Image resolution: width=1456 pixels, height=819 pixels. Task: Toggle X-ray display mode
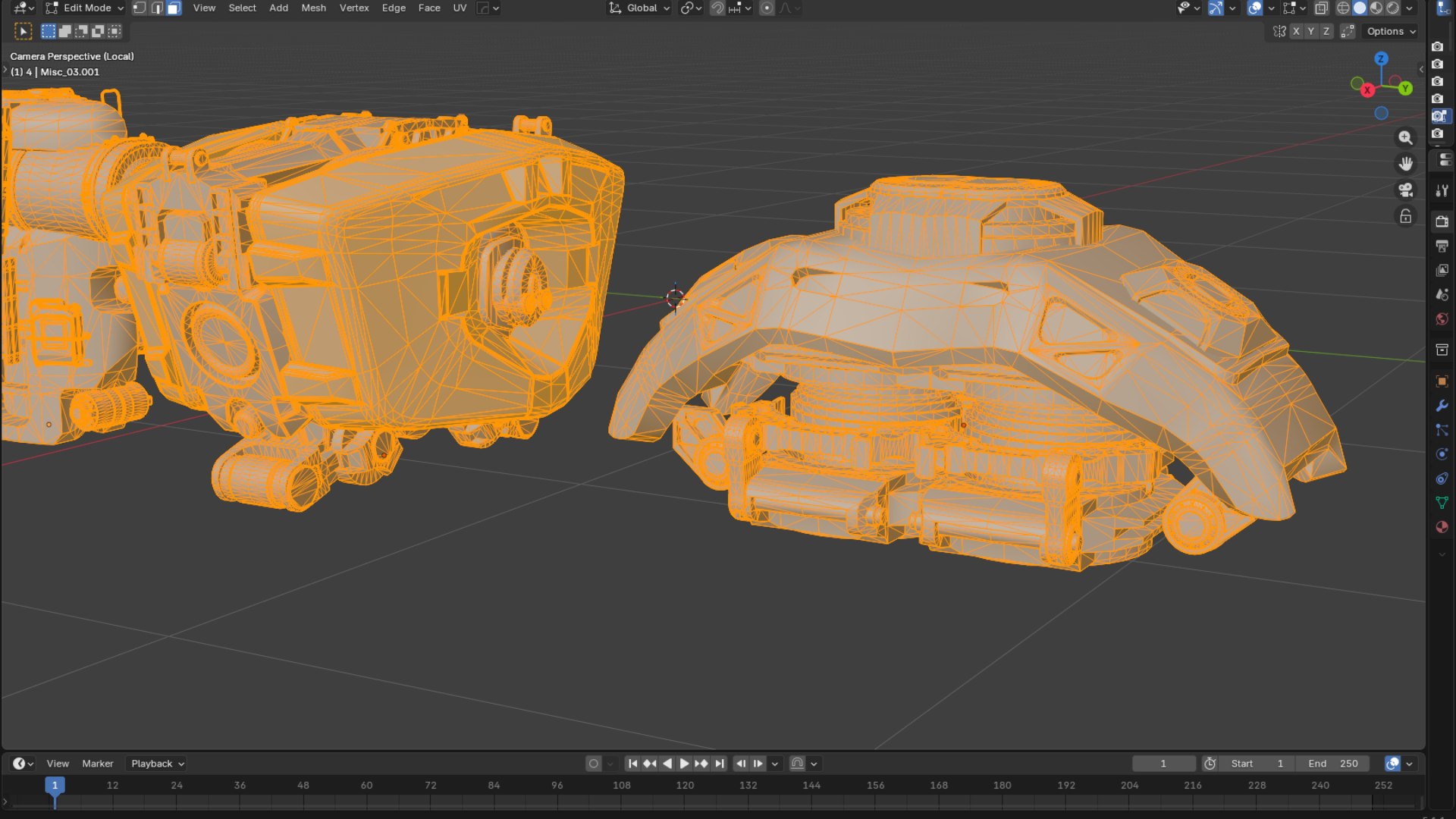(x=1321, y=8)
